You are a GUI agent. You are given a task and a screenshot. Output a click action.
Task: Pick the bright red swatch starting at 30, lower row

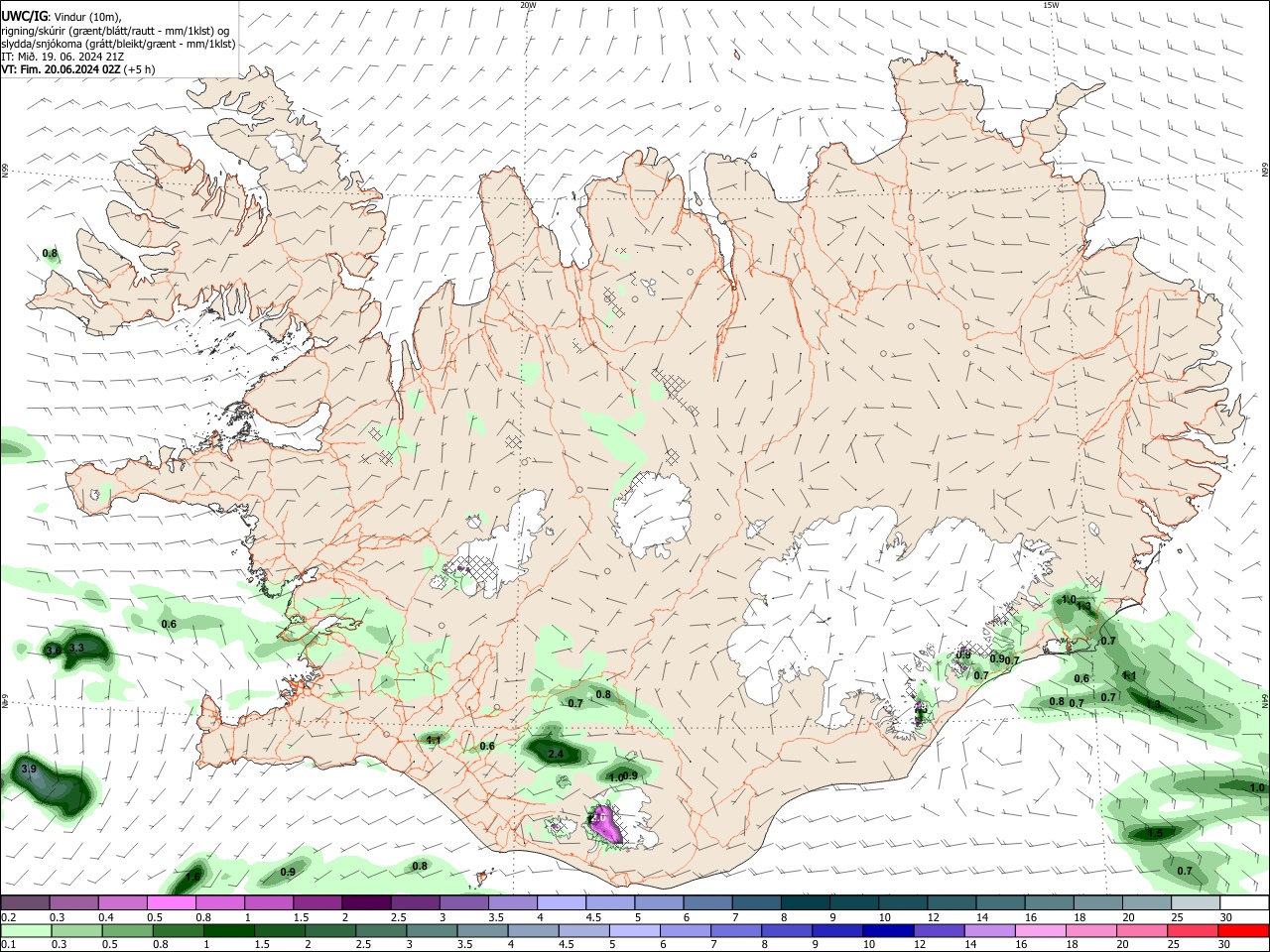1243,930
